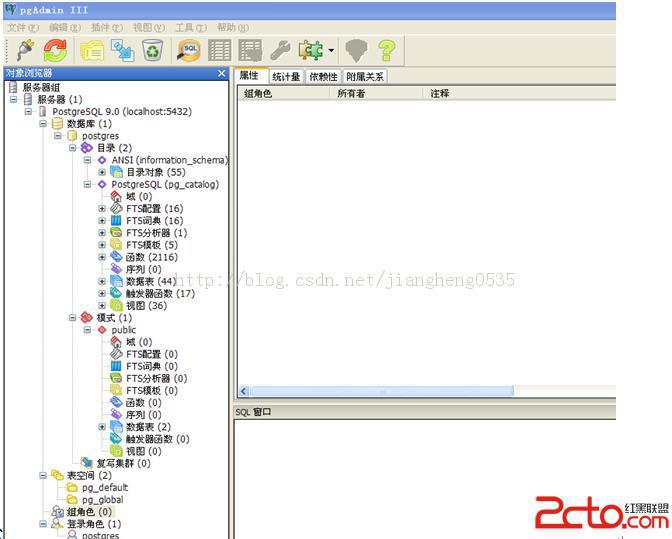The height and width of the screenshot is (539, 672).
Task: Open the SQL query tool icon
Action: click(x=189, y=51)
